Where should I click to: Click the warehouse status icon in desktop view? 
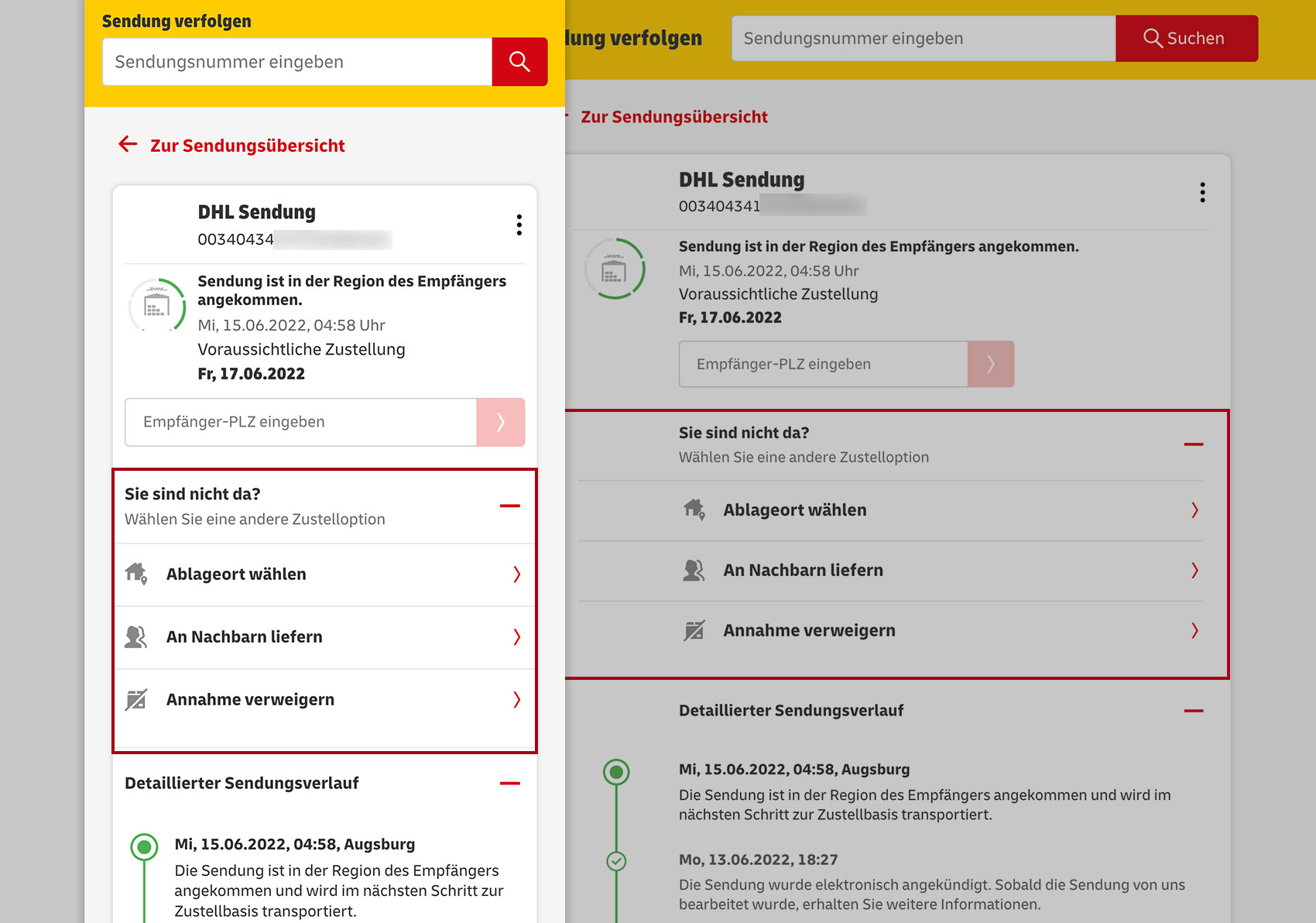[x=615, y=269]
